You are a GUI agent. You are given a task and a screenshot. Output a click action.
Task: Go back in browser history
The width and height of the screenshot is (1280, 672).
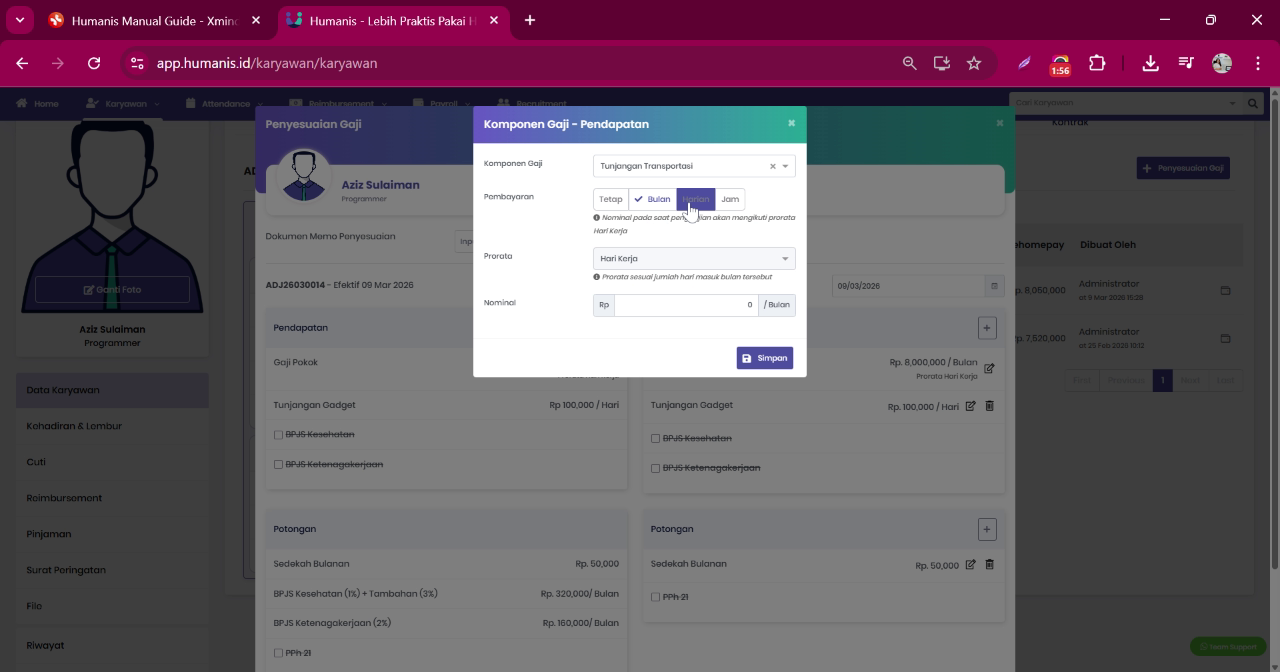tap(22, 63)
